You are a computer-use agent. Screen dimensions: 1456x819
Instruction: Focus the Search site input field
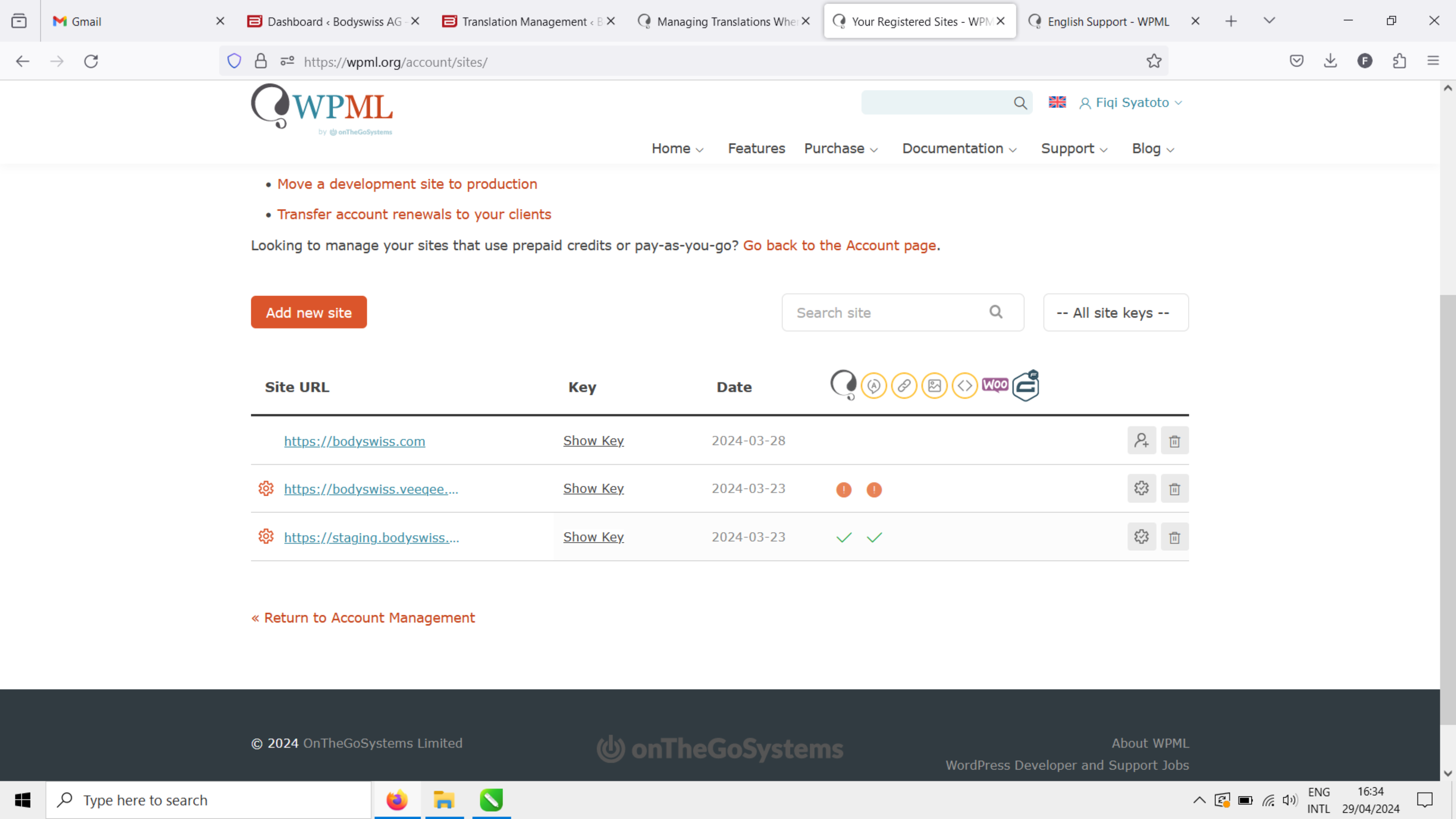pyautogui.click(x=903, y=313)
